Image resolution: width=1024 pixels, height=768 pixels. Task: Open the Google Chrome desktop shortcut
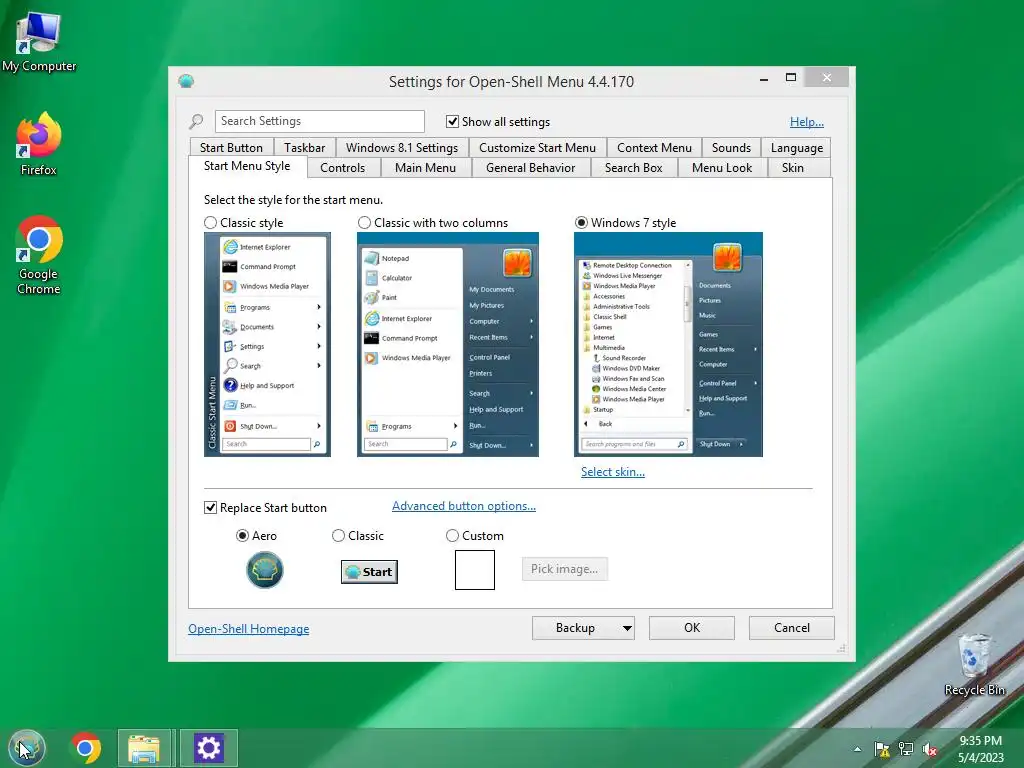click(39, 255)
